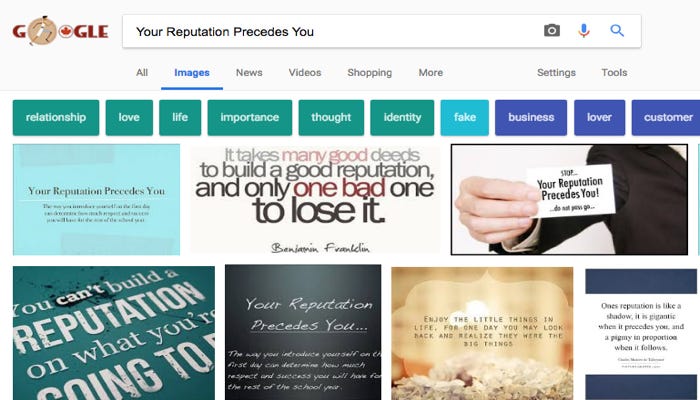700x400 pixels.
Task: Select the Videos tab
Action: 305,72
